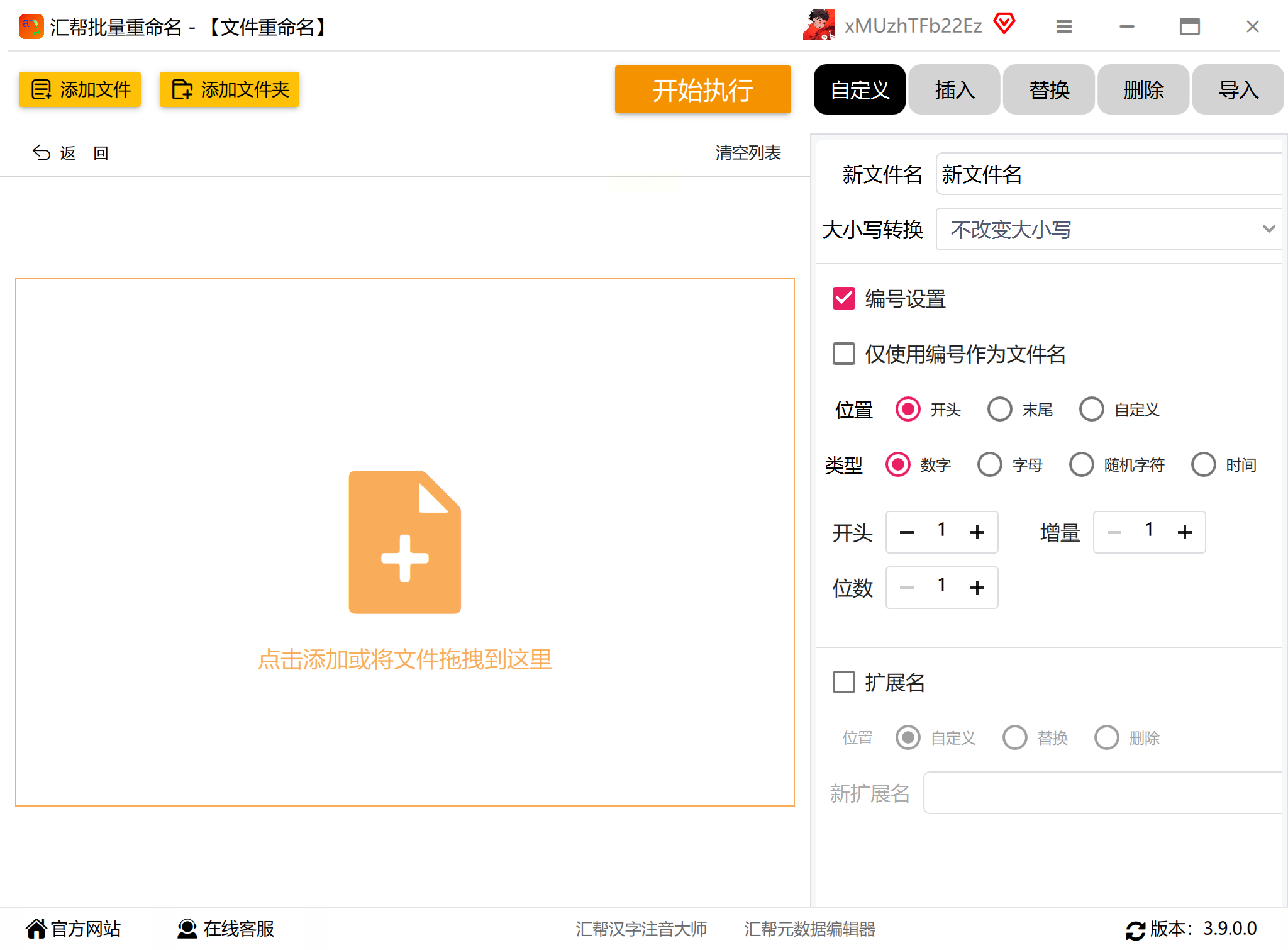The width and height of the screenshot is (1288, 950).
Task: Click the online customer service icon
Action: tap(187, 929)
